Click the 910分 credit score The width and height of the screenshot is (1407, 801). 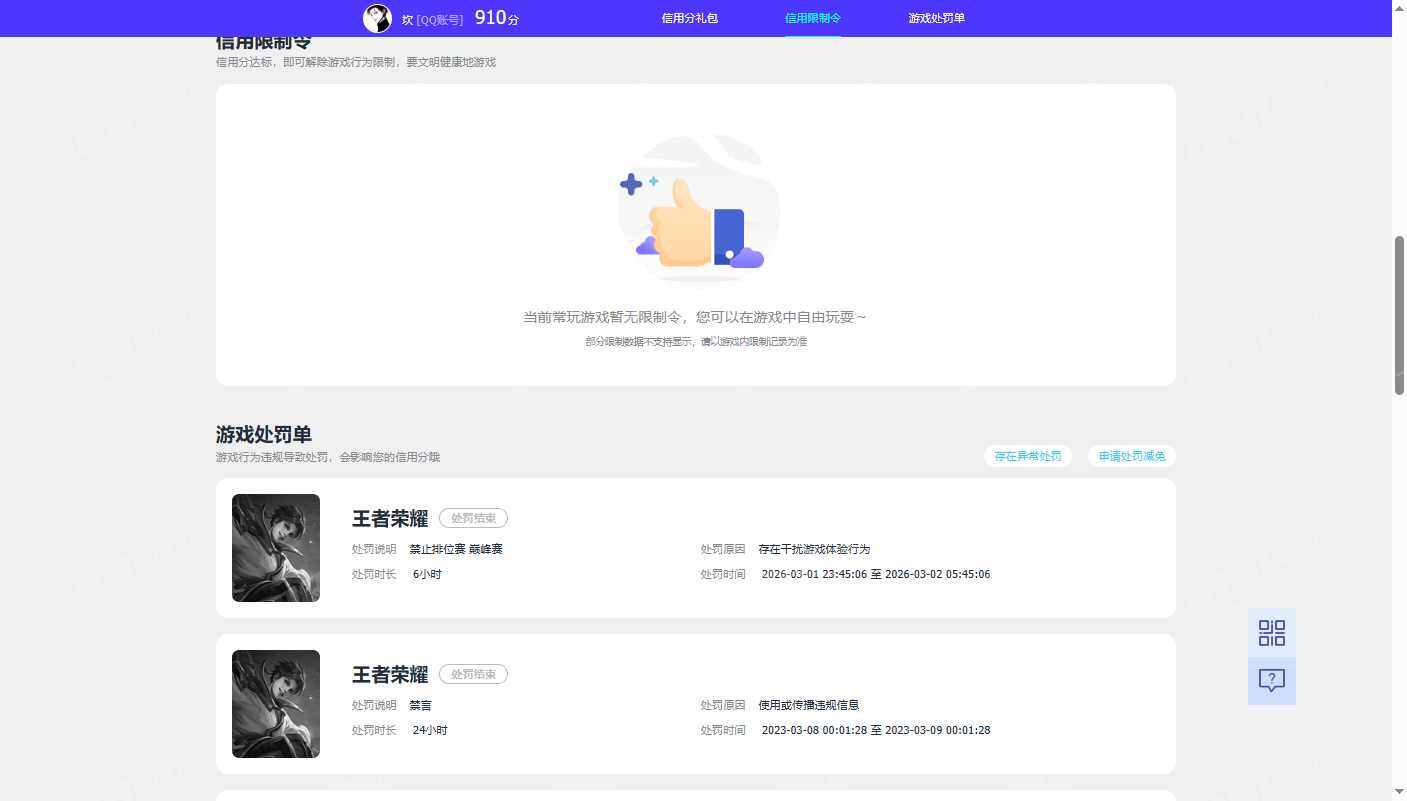(497, 18)
